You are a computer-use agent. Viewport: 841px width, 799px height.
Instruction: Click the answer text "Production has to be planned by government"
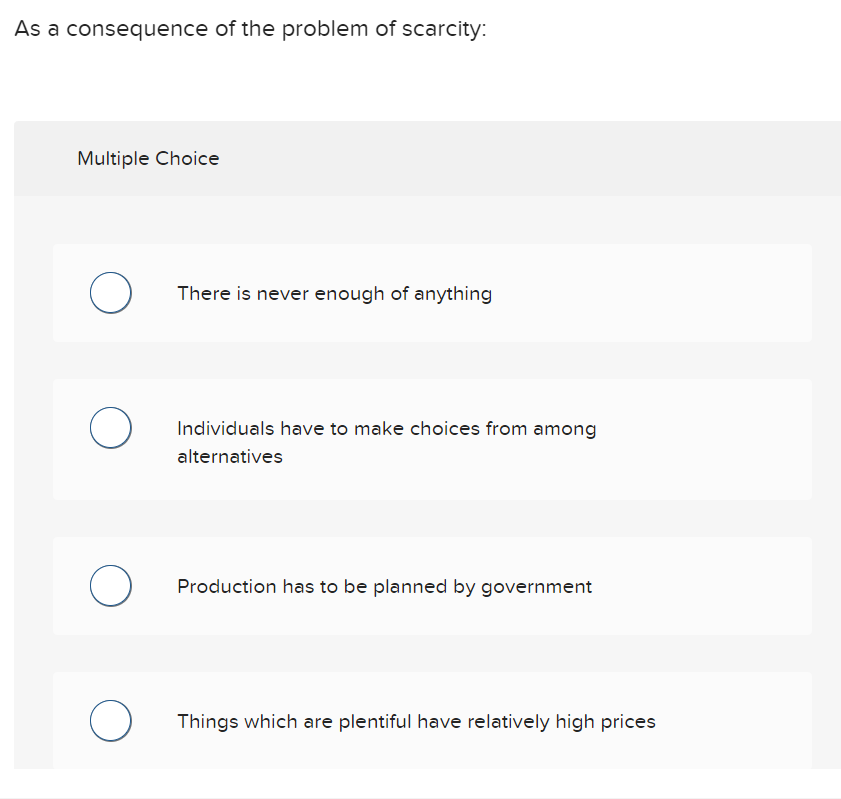[383, 586]
